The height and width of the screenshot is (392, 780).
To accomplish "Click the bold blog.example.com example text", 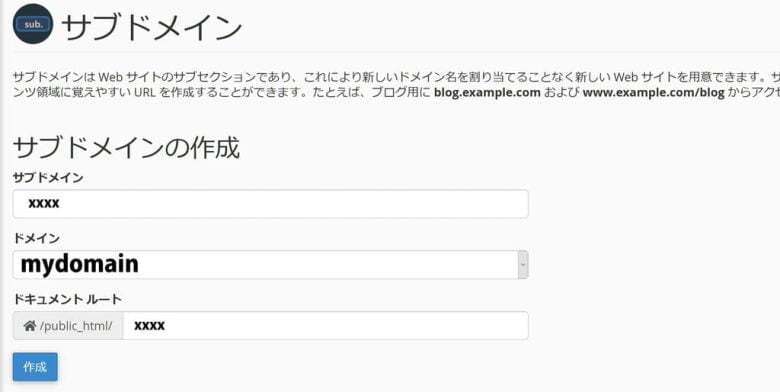I will [x=487, y=93].
